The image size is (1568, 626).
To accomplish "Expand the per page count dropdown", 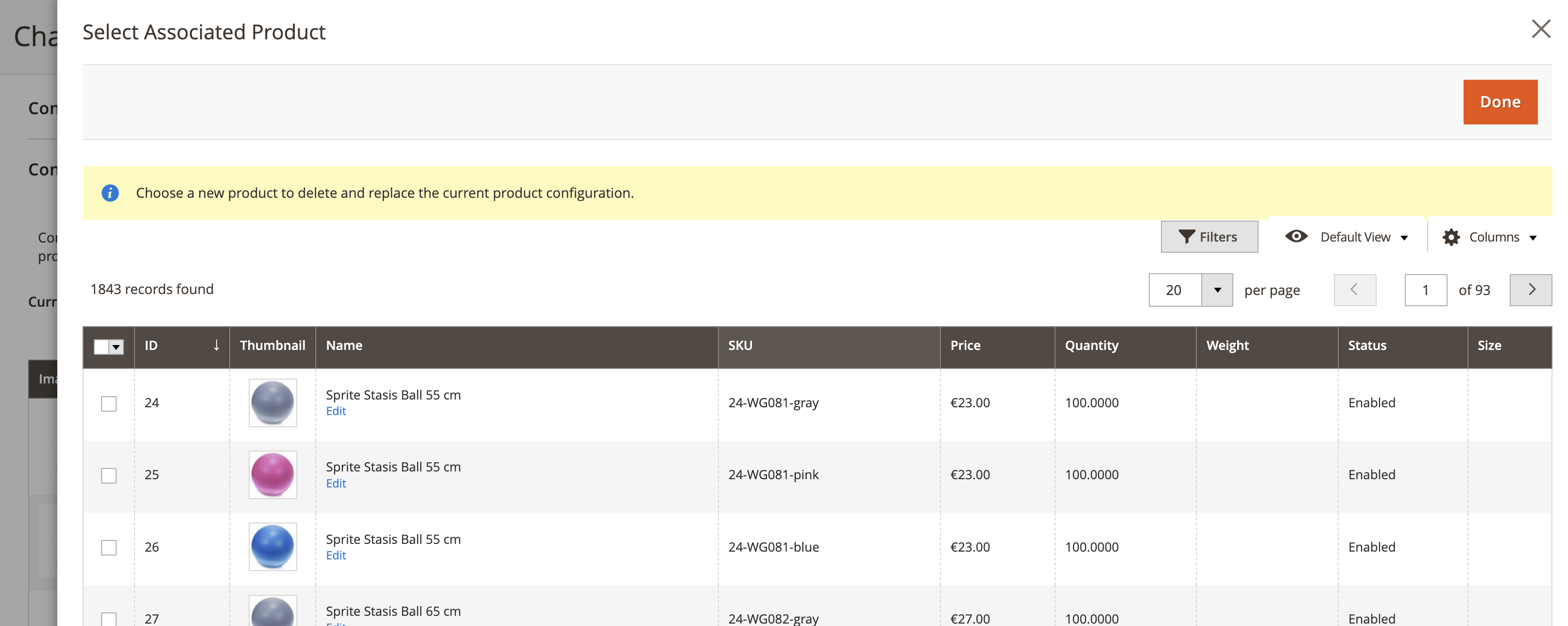I will tap(1217, 290).
